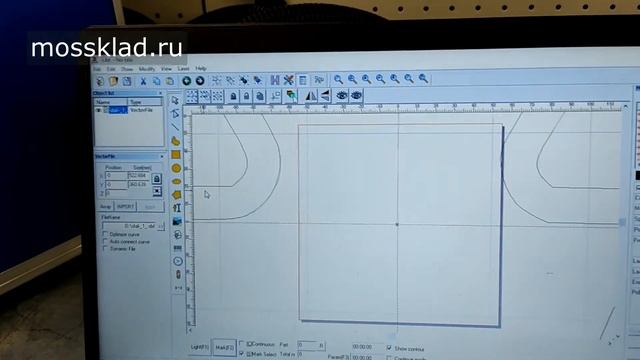The image size is (640, 360).
Task: Click the Undo round arrow icon
Action: pos(187,81)
